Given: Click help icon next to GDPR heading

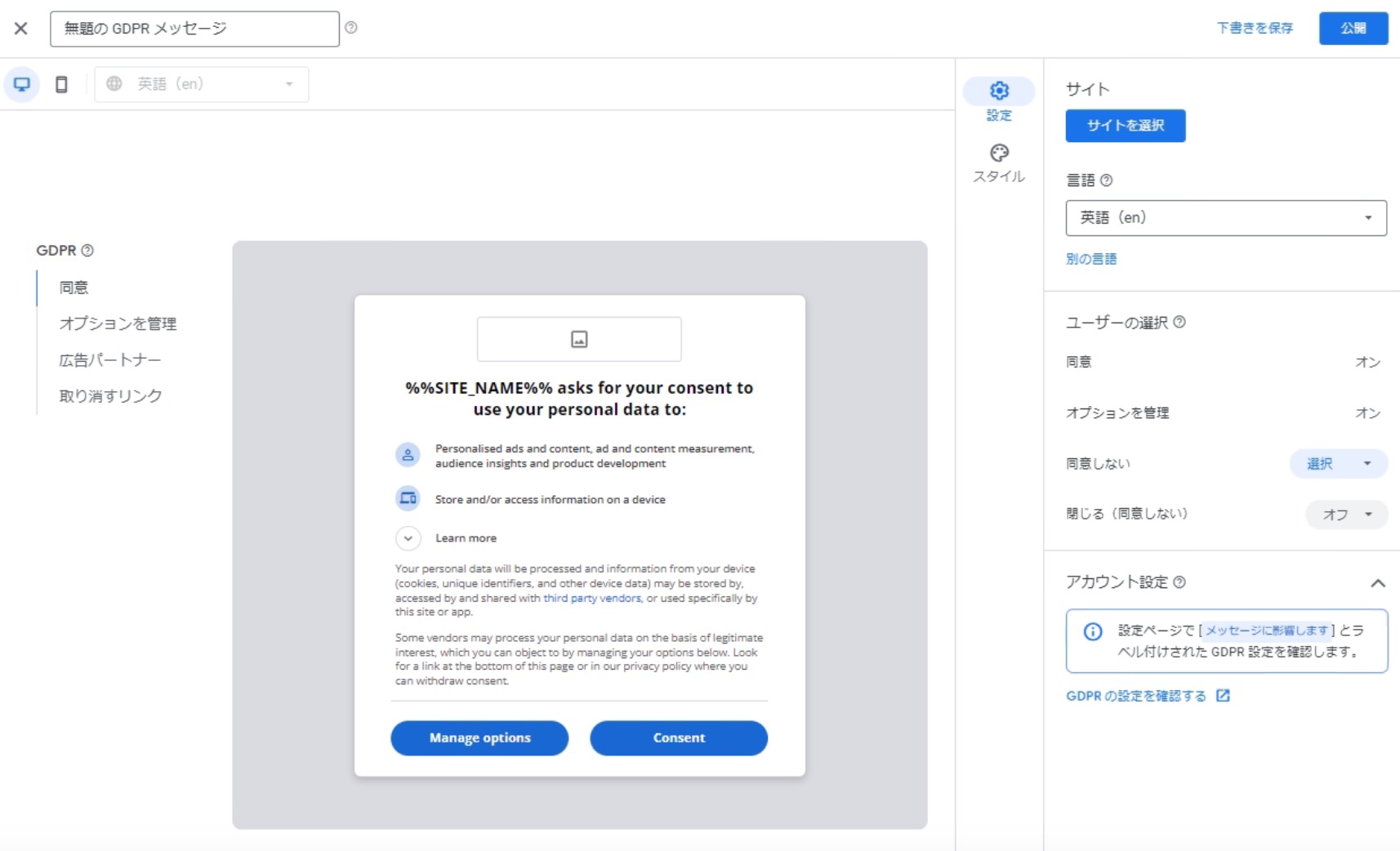Looking at the screenshot, I should (x=87, y=251).
